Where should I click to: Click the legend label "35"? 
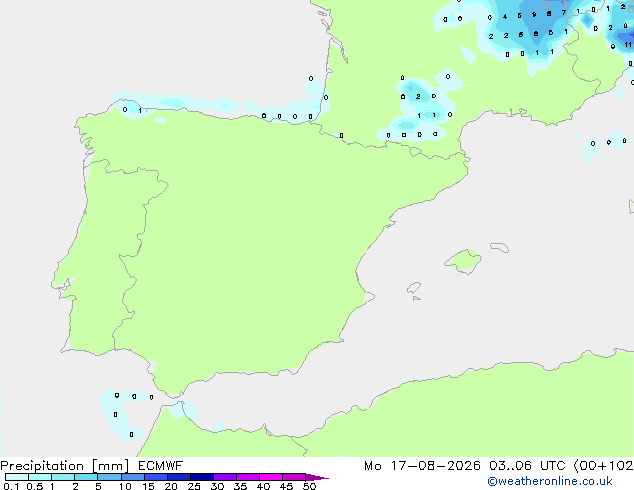[240, 486]
